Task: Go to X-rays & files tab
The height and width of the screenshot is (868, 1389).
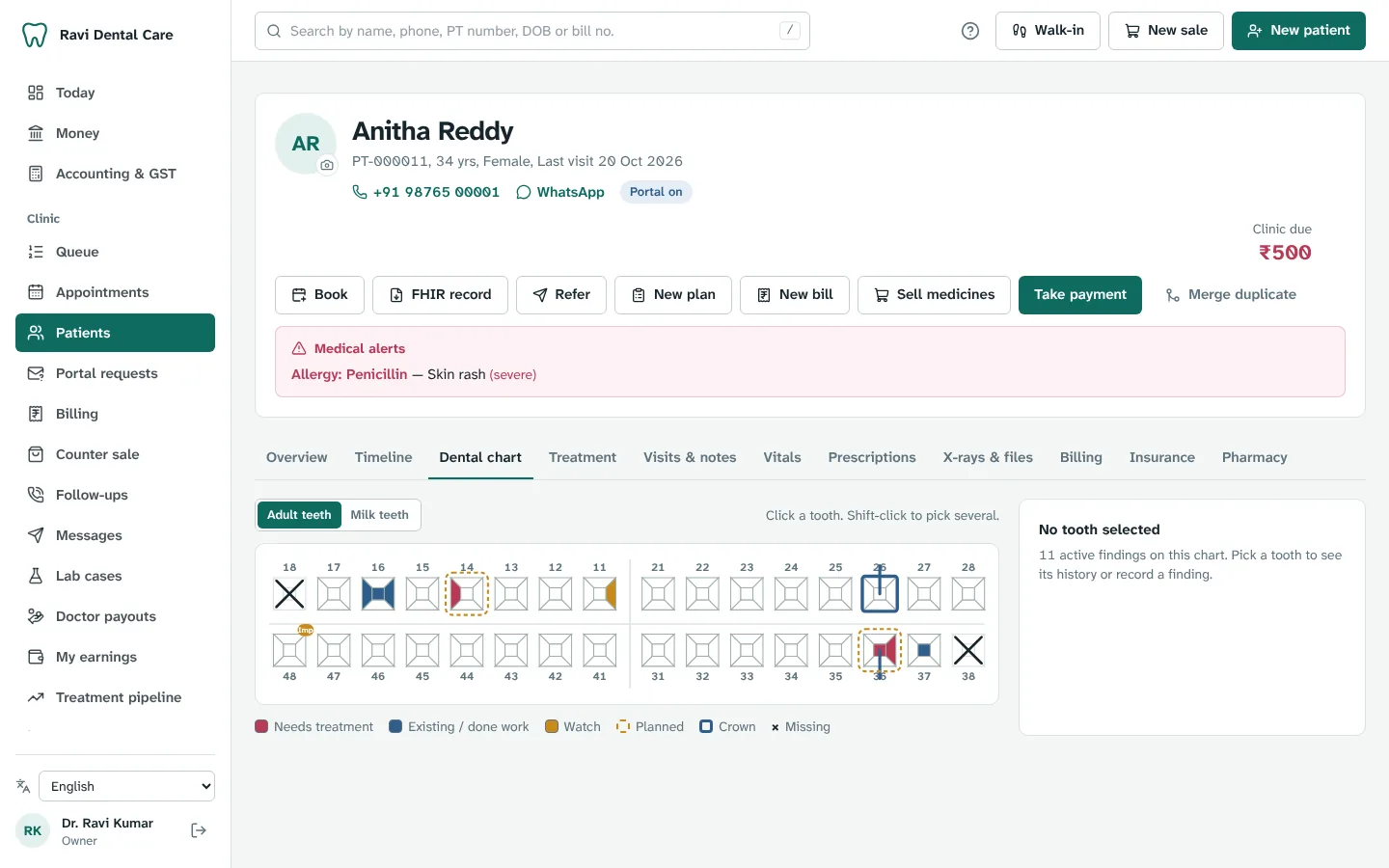Action: (988, 457)
